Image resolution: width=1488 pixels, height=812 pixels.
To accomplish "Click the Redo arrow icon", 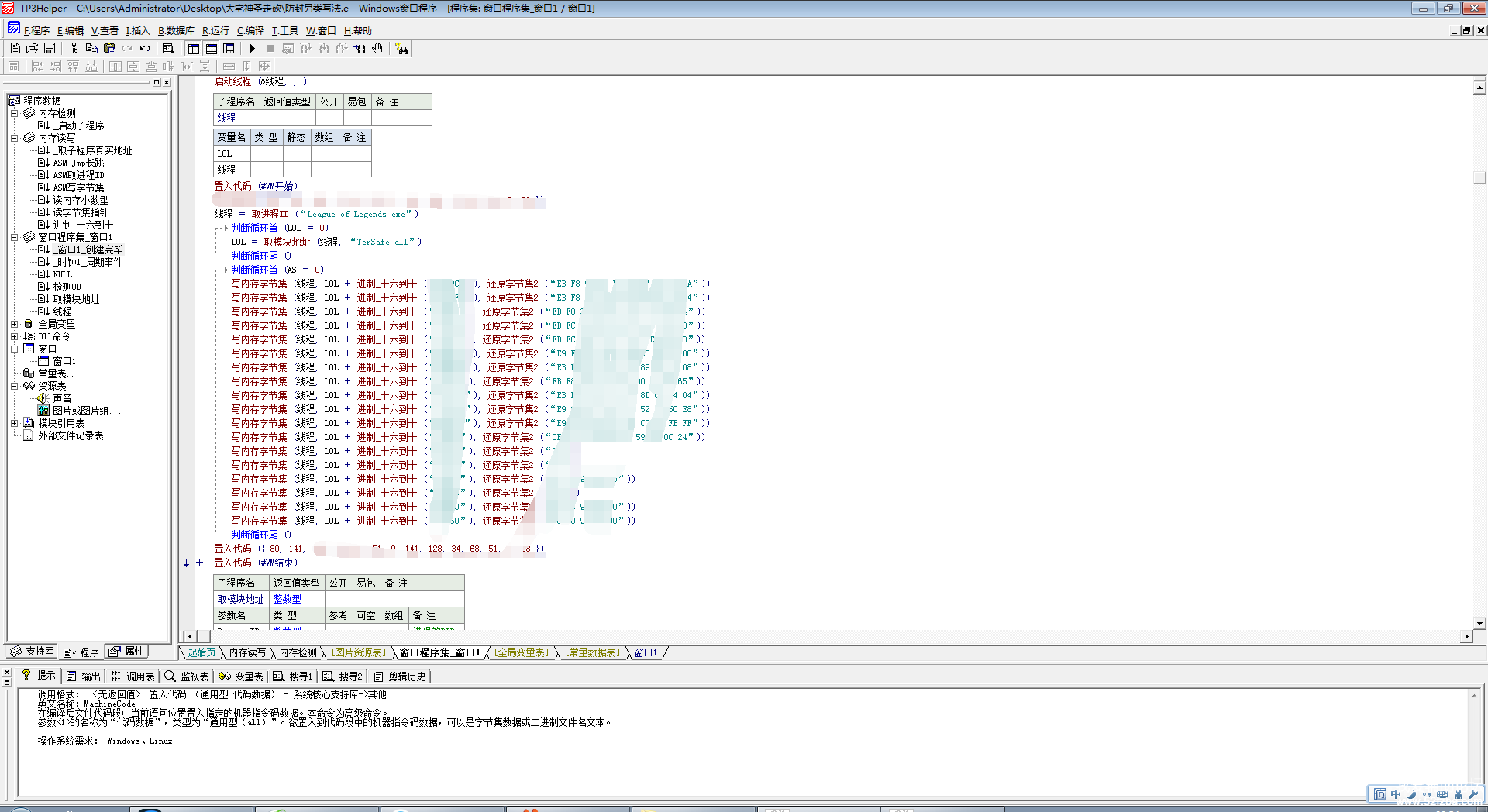I will click(x=127, y=48).
